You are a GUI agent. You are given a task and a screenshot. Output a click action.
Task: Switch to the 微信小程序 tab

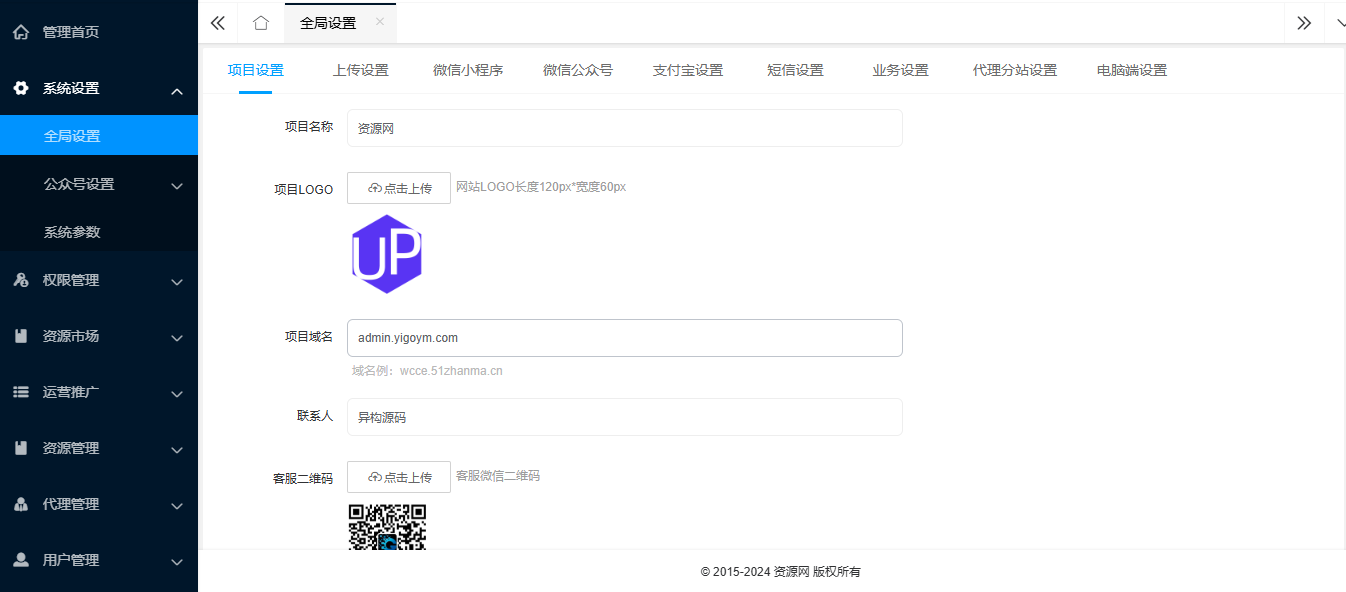coord(468,70)
